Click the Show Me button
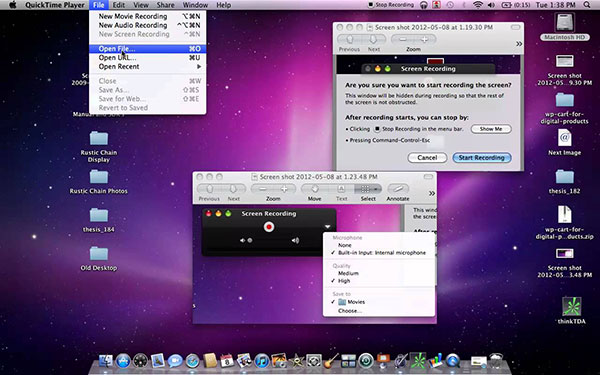 point(491,129)
